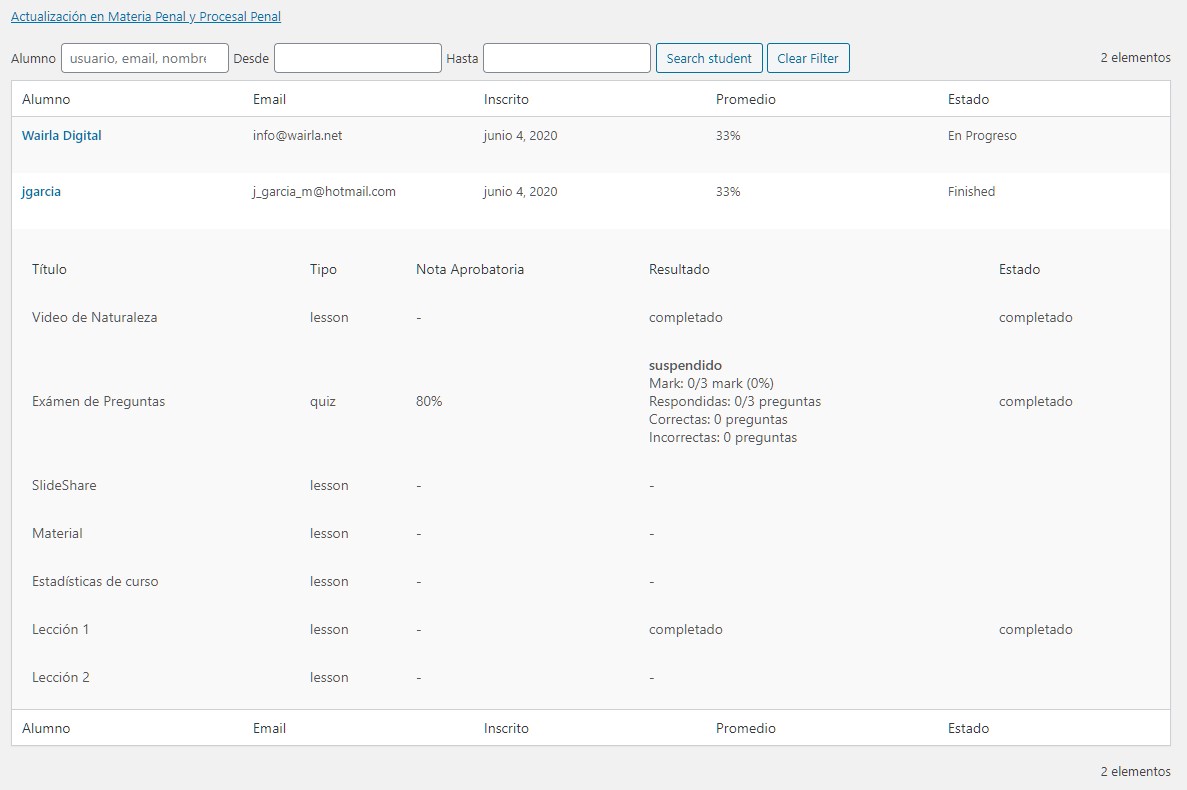The height and width of the screenshot is (790, 1187).
Task: Select the top Estado column header
Action: (968, 99)
